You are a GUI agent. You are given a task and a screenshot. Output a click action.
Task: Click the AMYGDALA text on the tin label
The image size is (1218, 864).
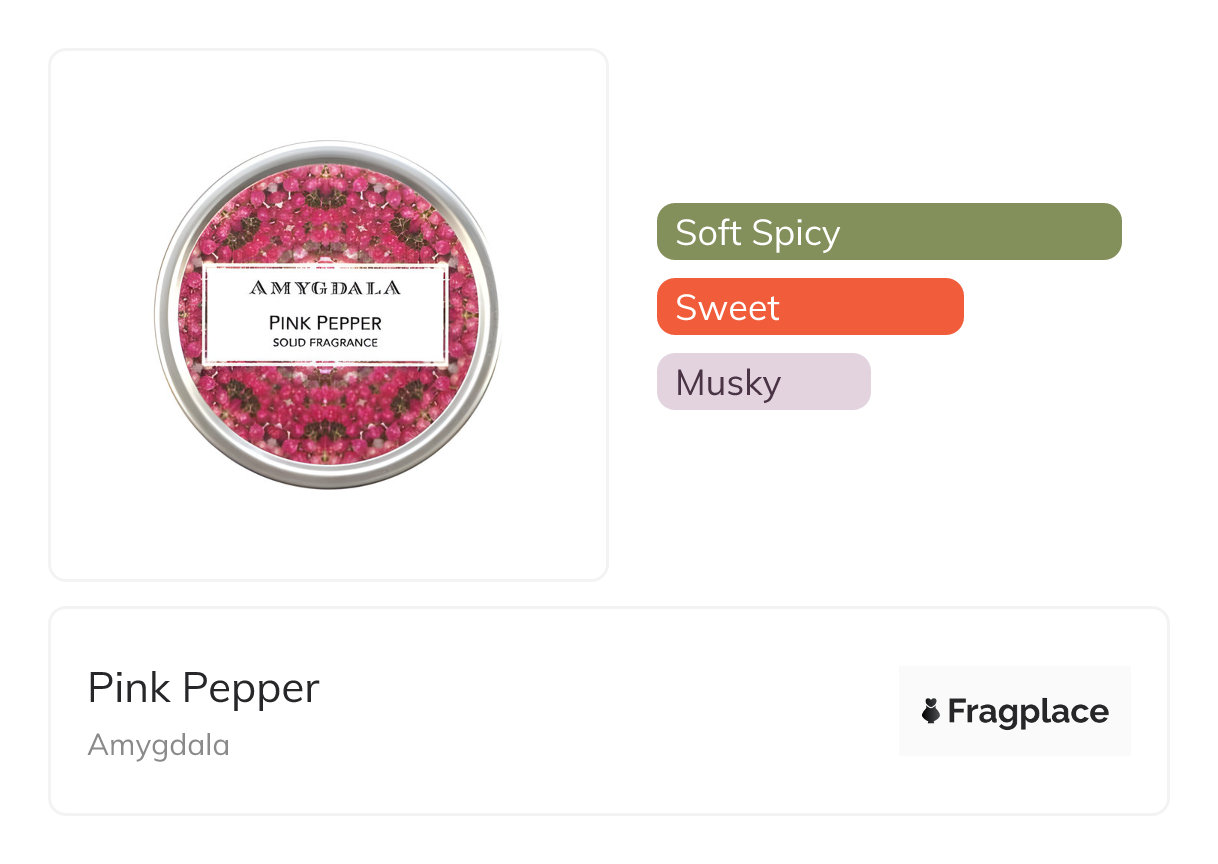325,288
